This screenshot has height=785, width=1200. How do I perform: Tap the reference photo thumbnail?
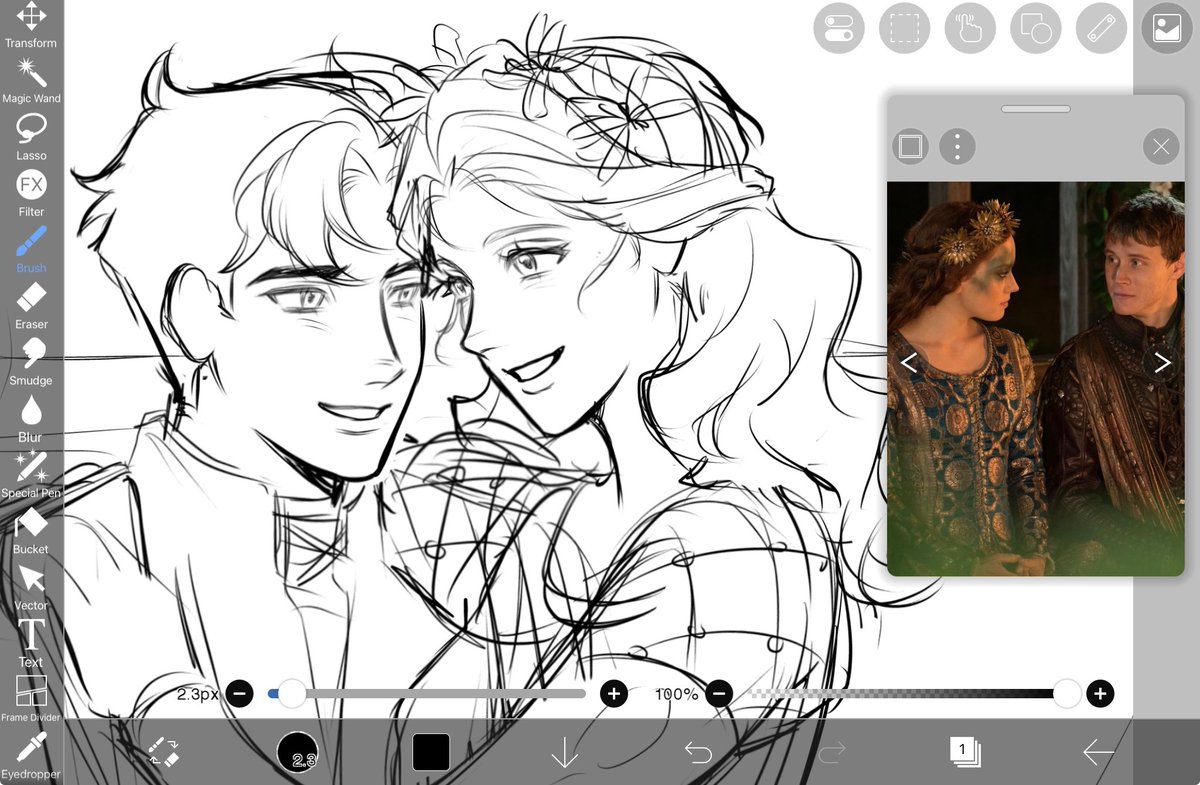[x=1035, y=378]
